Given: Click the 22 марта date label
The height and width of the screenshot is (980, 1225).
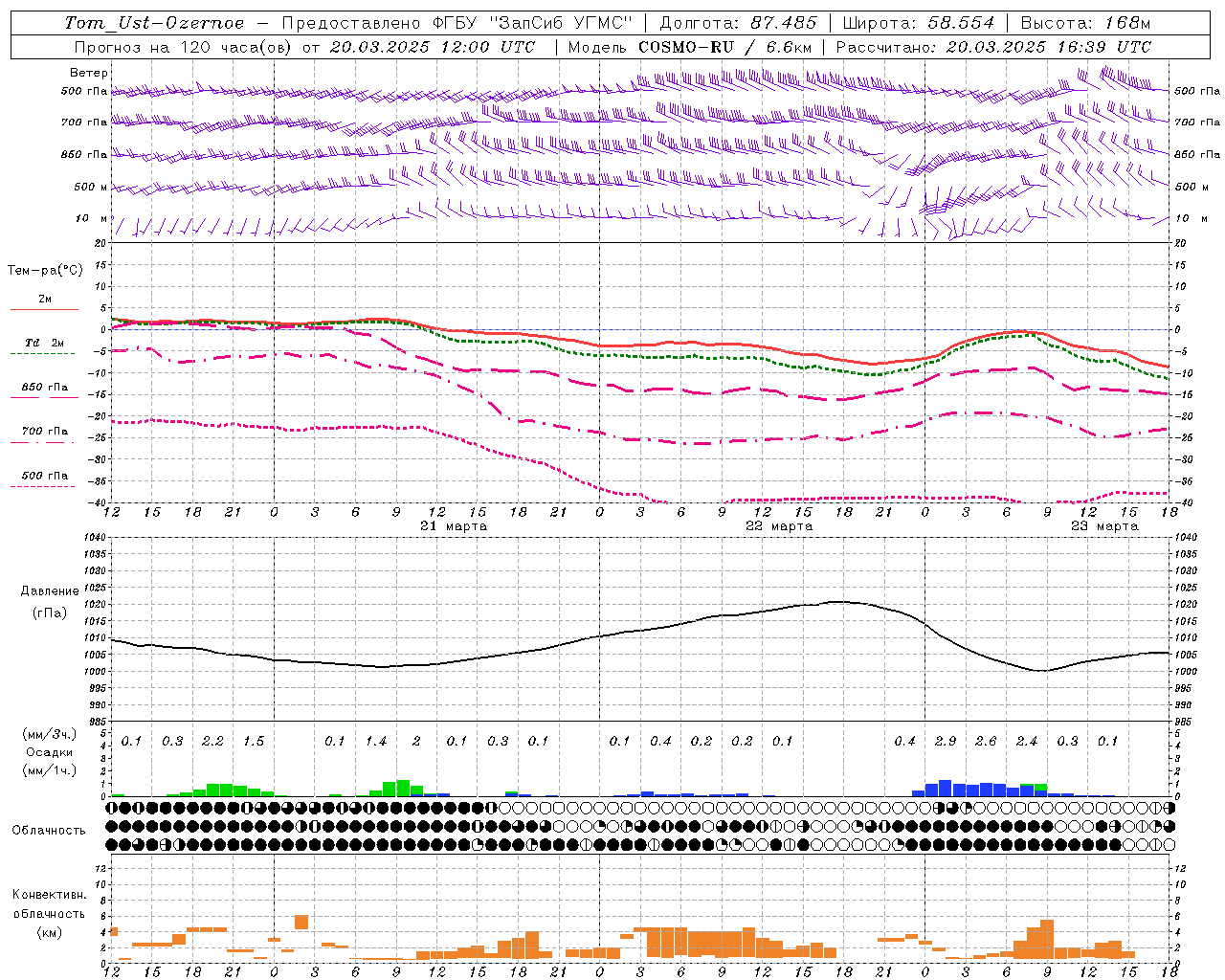Looking at the screenshot, I should click(x=779, y=526).
